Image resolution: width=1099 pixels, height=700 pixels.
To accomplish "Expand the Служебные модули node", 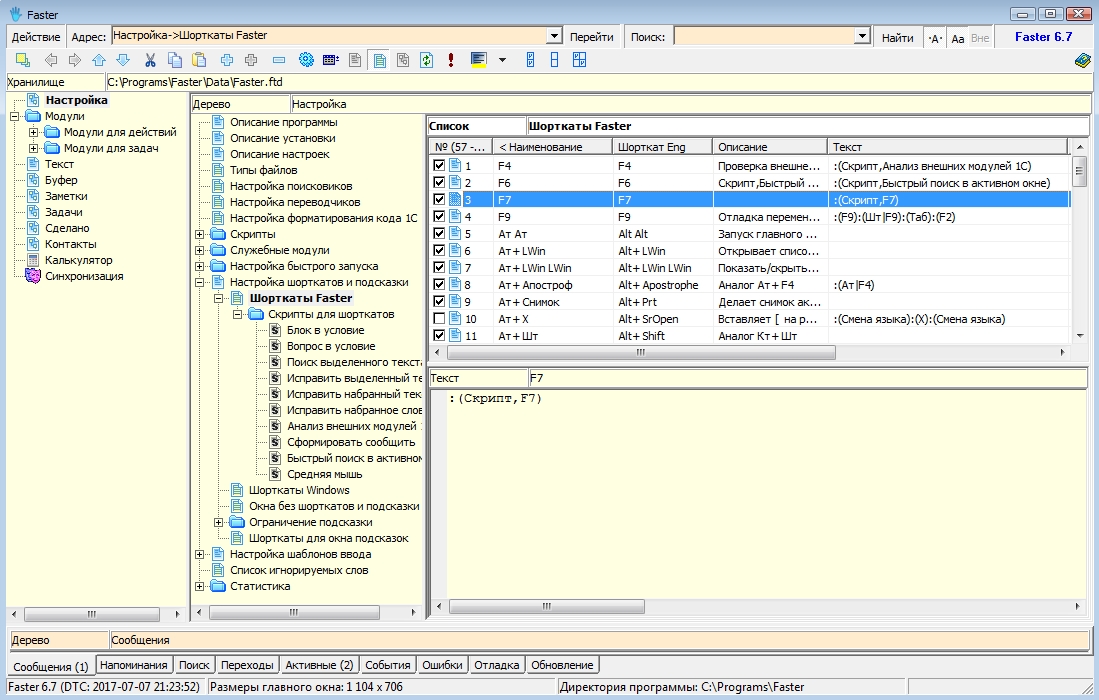I will click(200, 250).
